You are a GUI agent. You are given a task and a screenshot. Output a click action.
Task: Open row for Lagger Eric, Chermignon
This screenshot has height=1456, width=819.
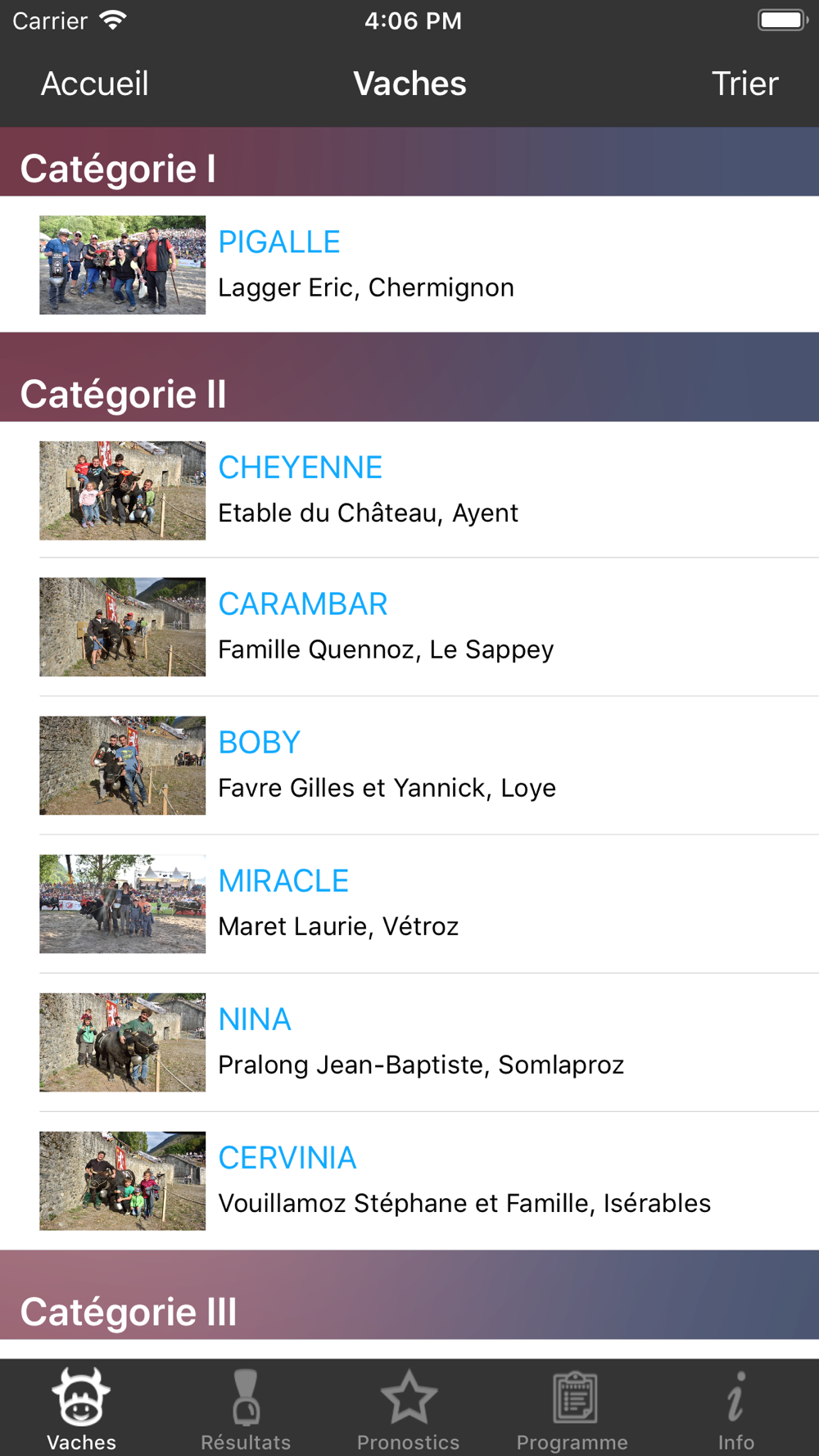(366, 287)
